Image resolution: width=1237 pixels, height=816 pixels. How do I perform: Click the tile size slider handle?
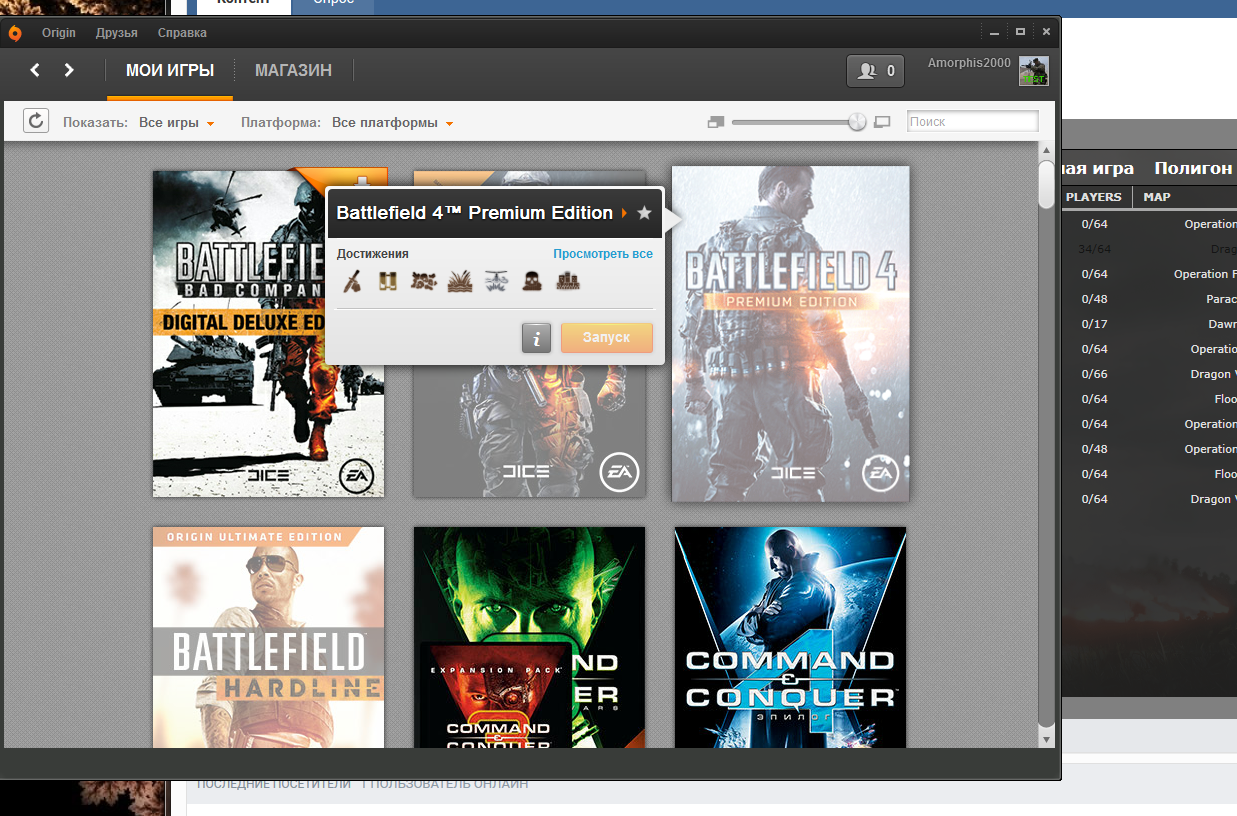click(857, 122)
